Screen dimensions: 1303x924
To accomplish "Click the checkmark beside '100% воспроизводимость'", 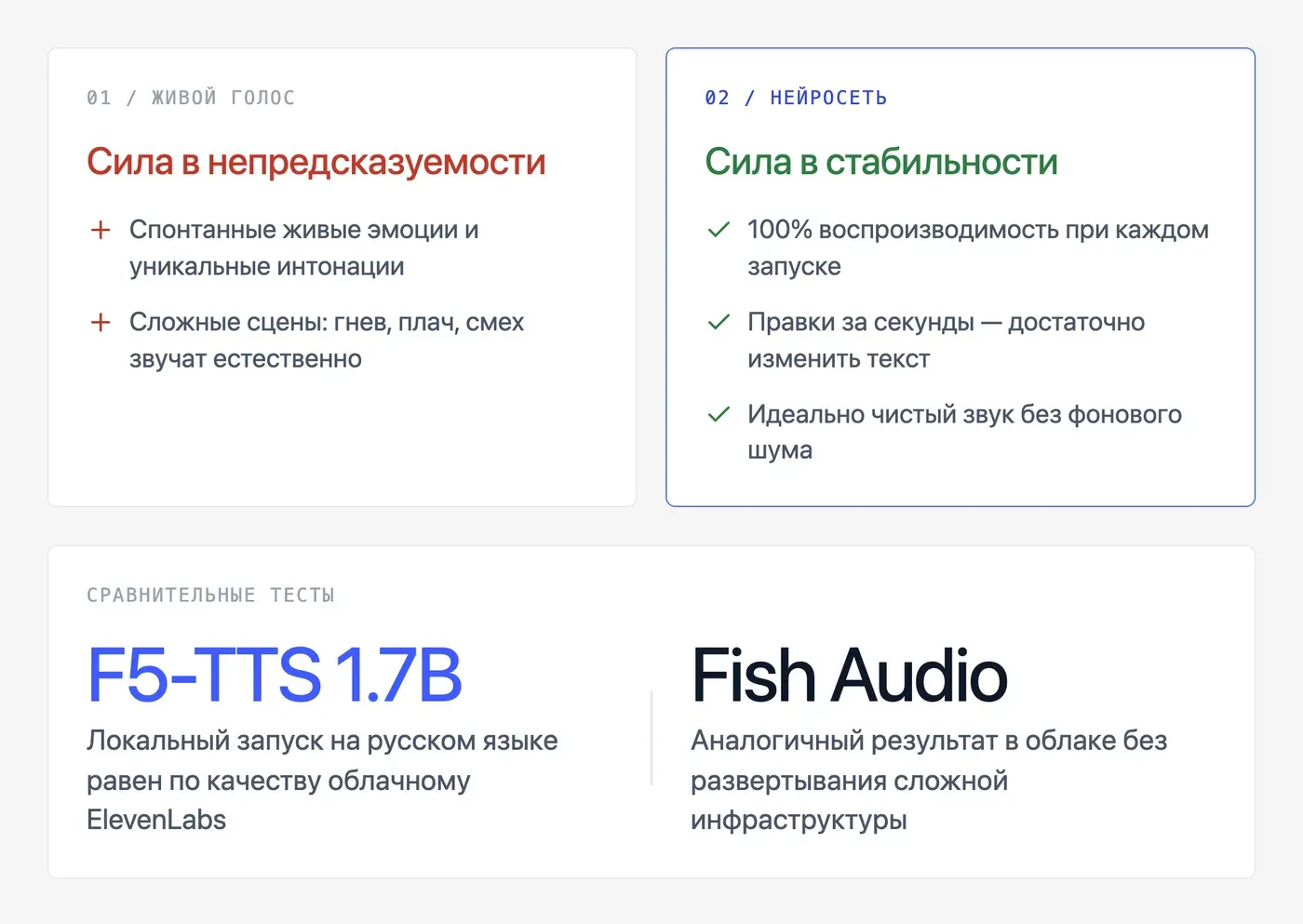I will pyautogui.click(x=719, y=230).
